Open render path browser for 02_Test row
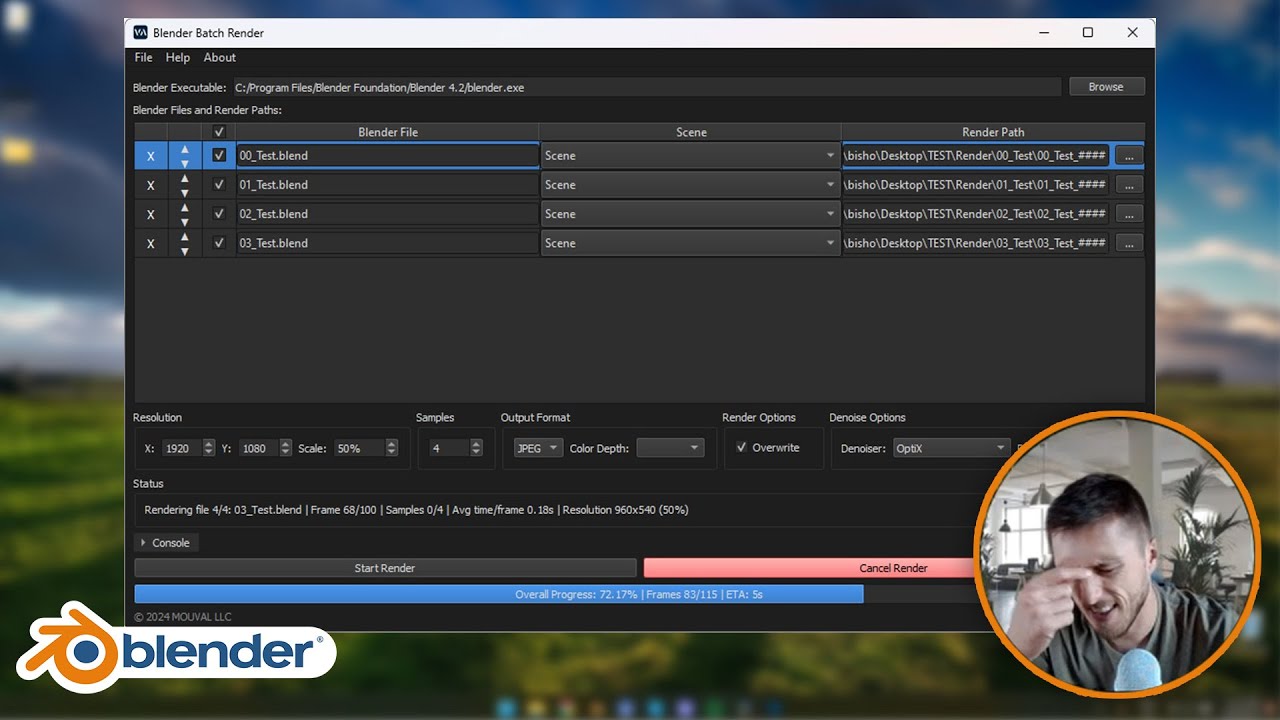This screenshot has width=1280, height=720. (1129, 214)
